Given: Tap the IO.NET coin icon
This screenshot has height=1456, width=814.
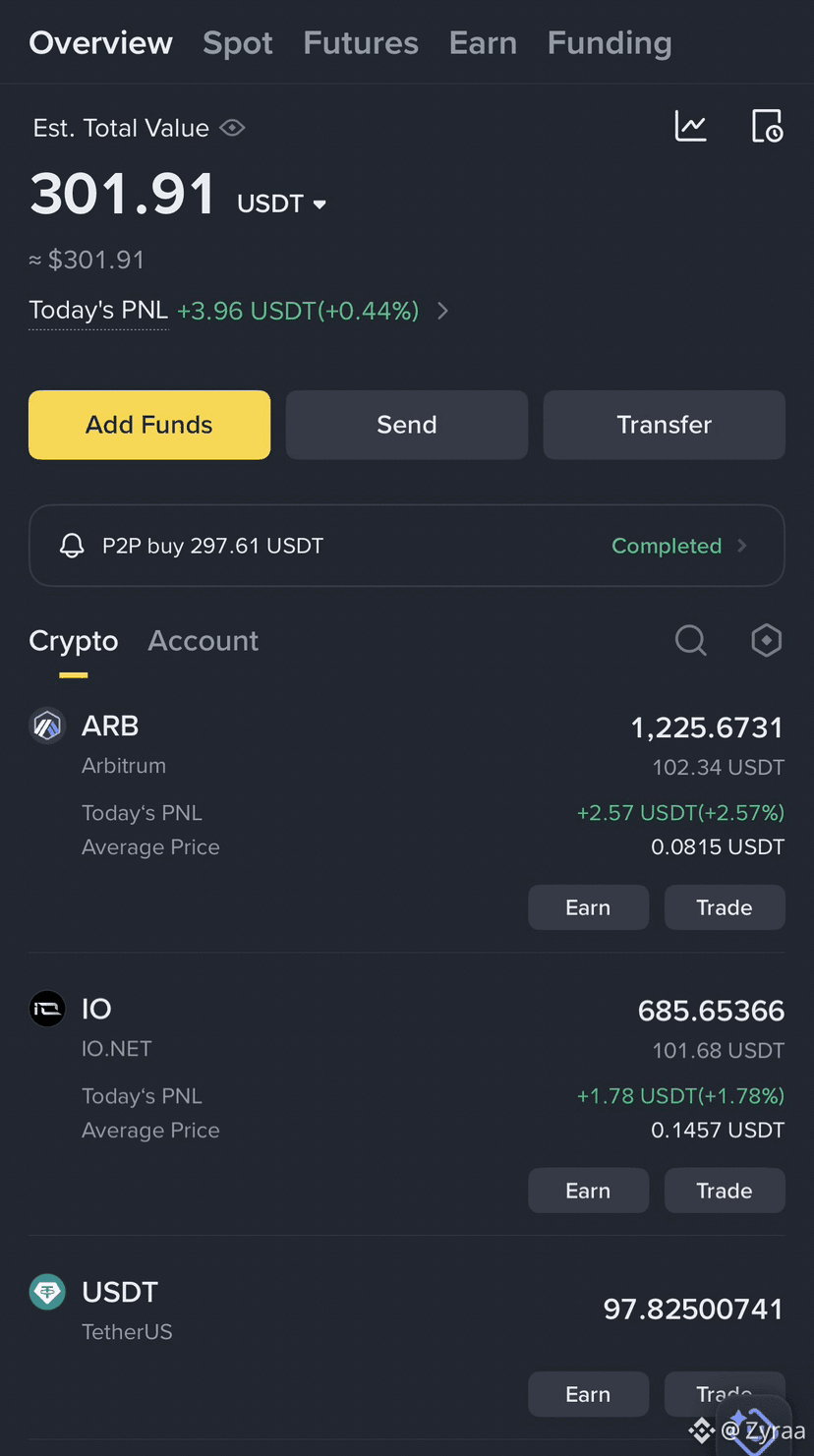Looking at the screenshot, I should 47,1009.
